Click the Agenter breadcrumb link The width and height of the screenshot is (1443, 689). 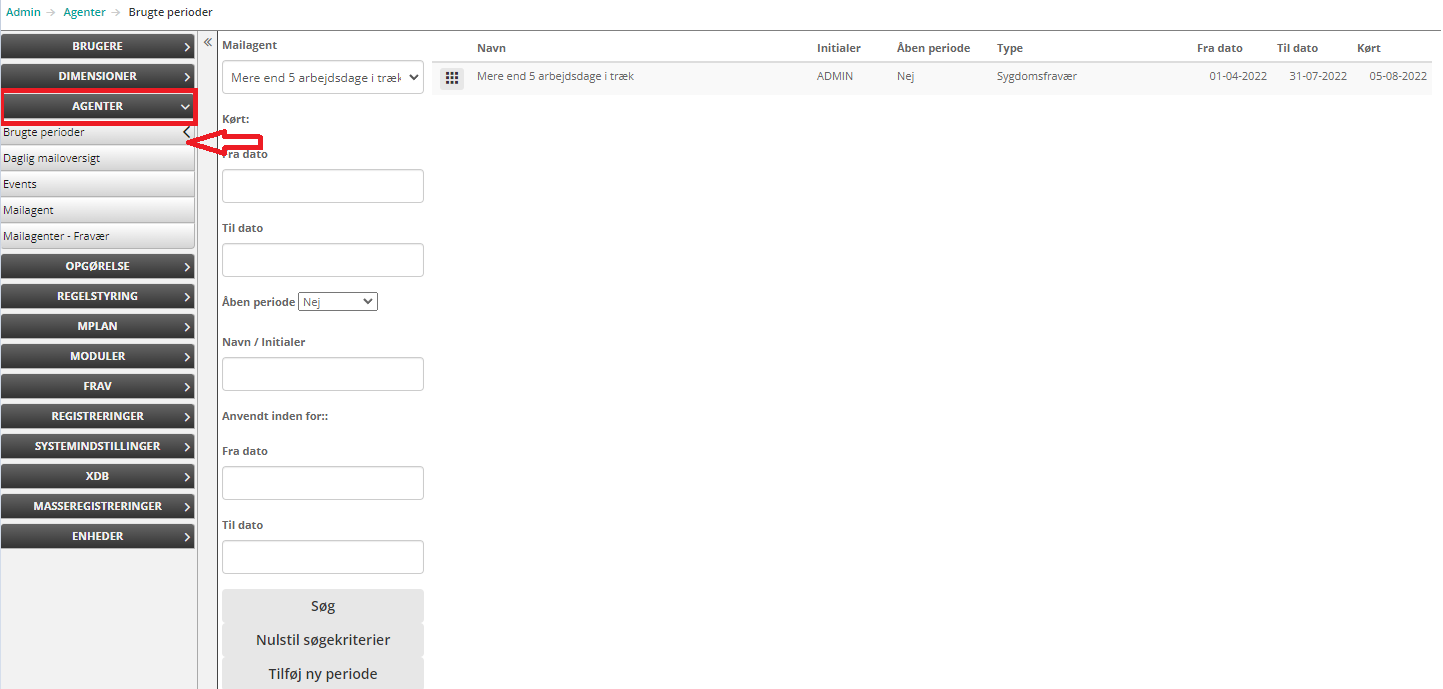click(84, 12)
